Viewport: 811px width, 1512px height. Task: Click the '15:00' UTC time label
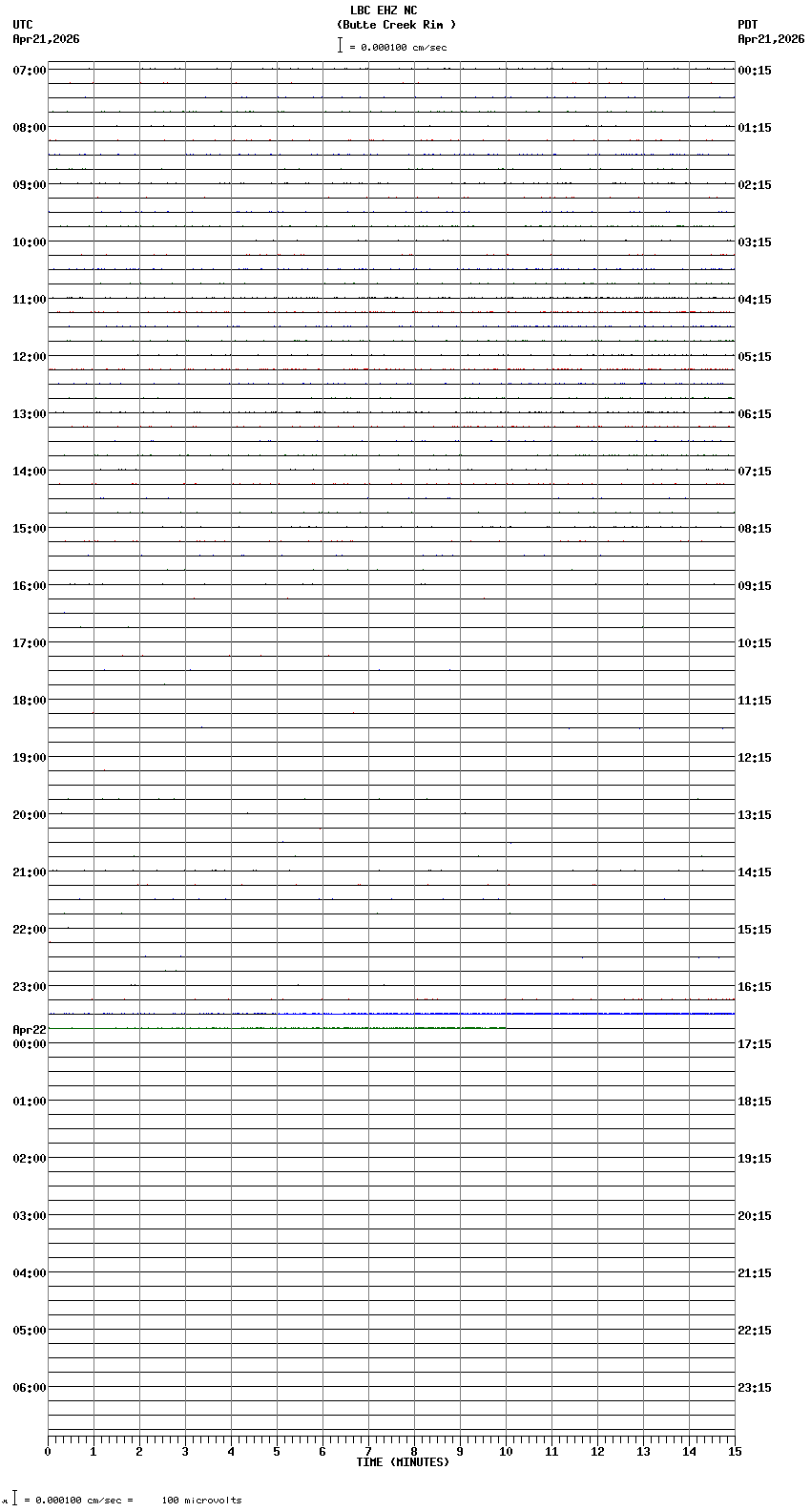(30, 529)
